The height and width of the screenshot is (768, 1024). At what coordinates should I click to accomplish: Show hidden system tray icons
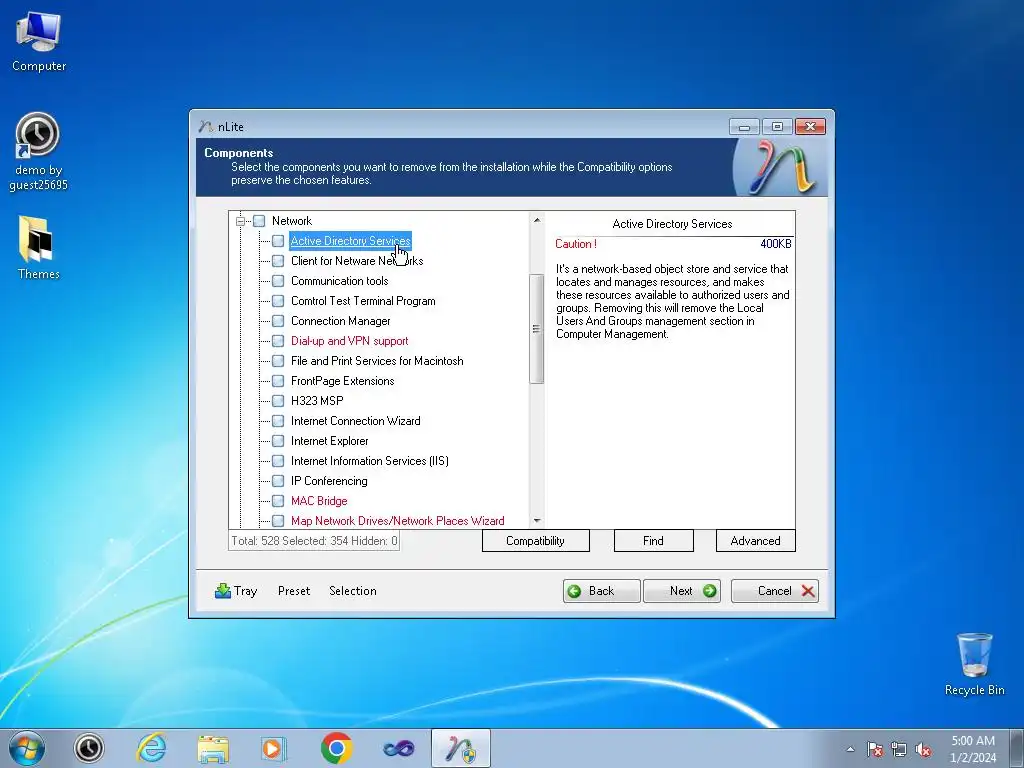850,749
